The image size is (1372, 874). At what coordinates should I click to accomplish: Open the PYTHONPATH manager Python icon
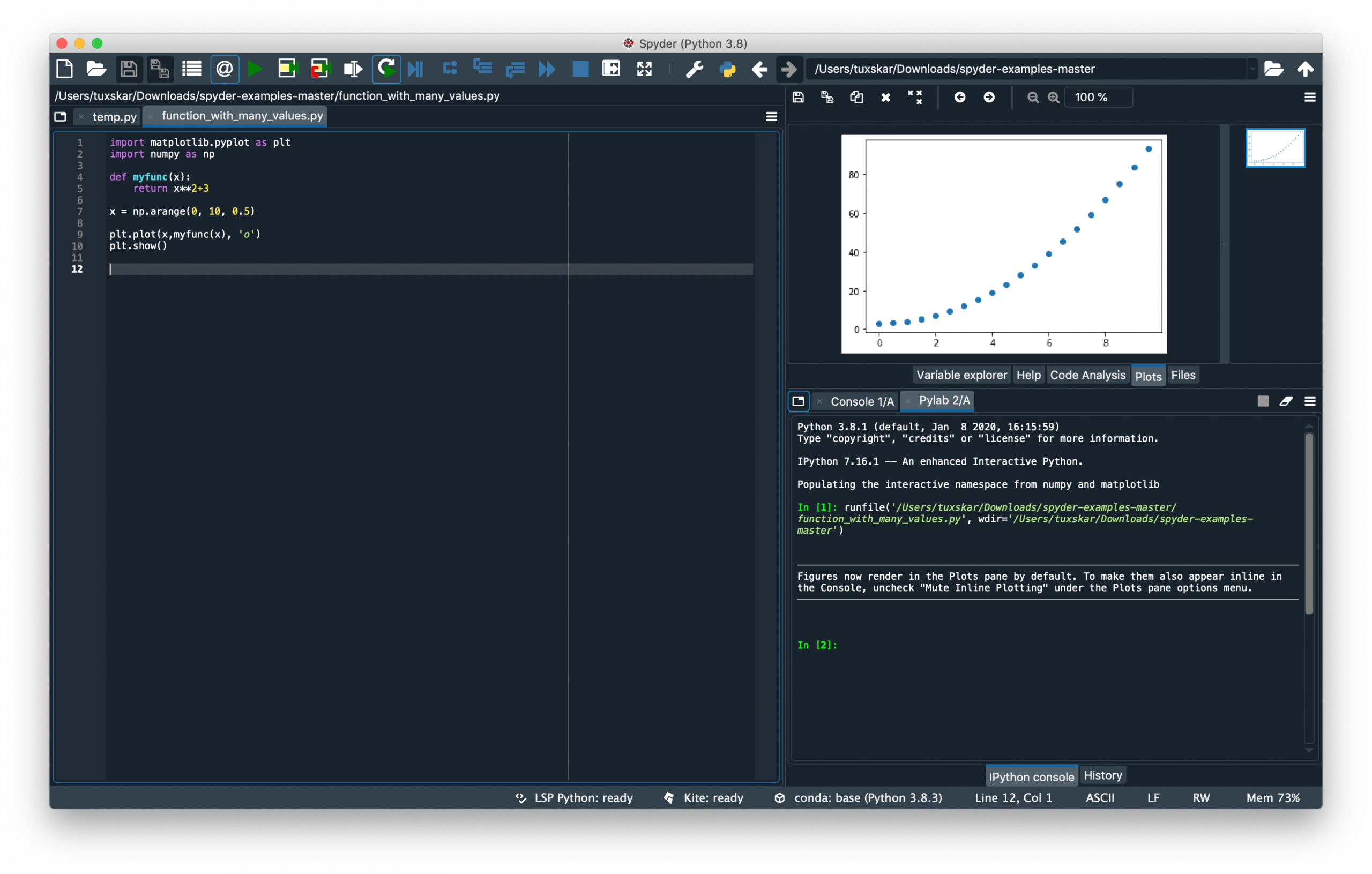click(728, 69)
